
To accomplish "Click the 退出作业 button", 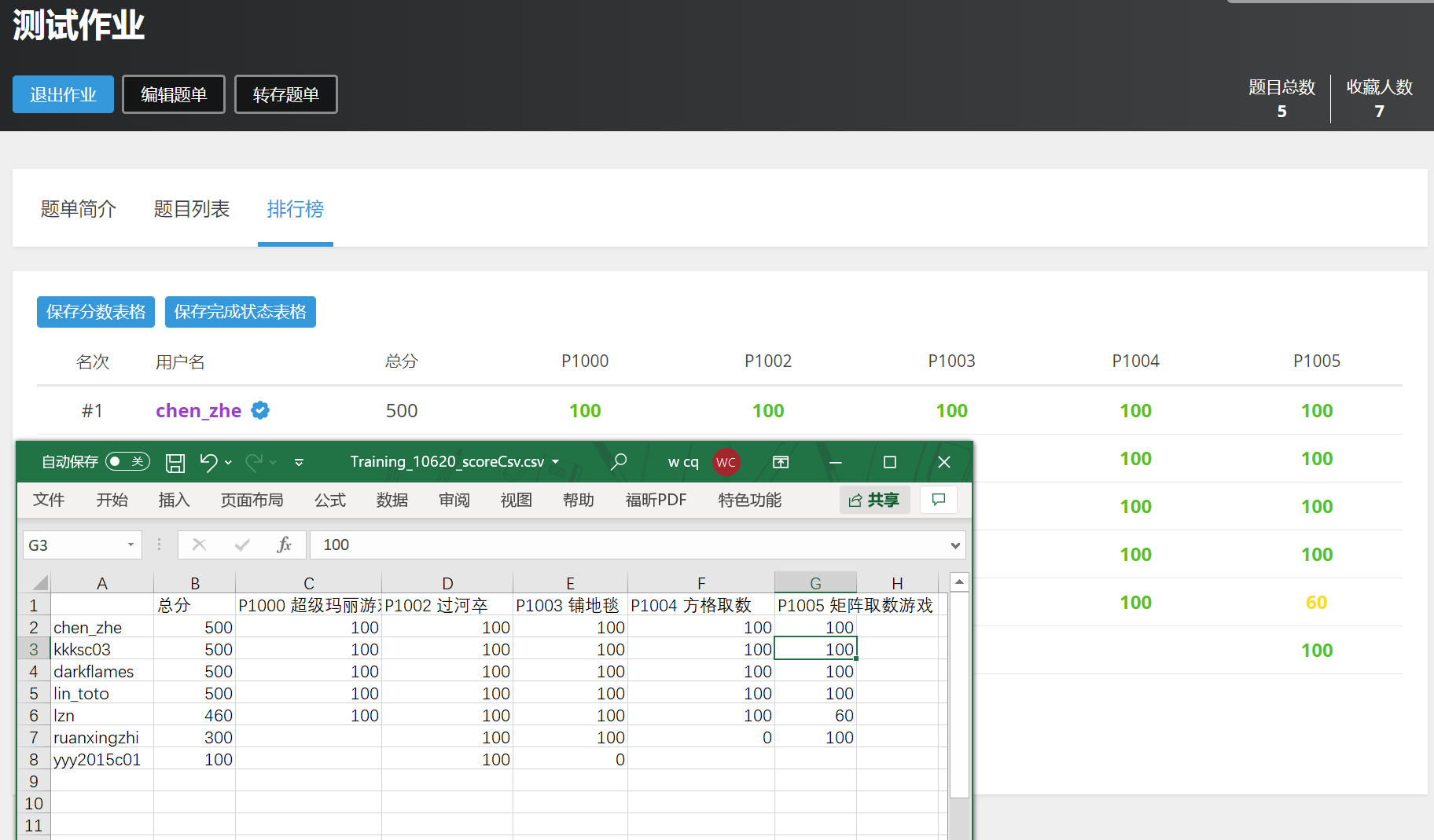I will coord(63,94).
